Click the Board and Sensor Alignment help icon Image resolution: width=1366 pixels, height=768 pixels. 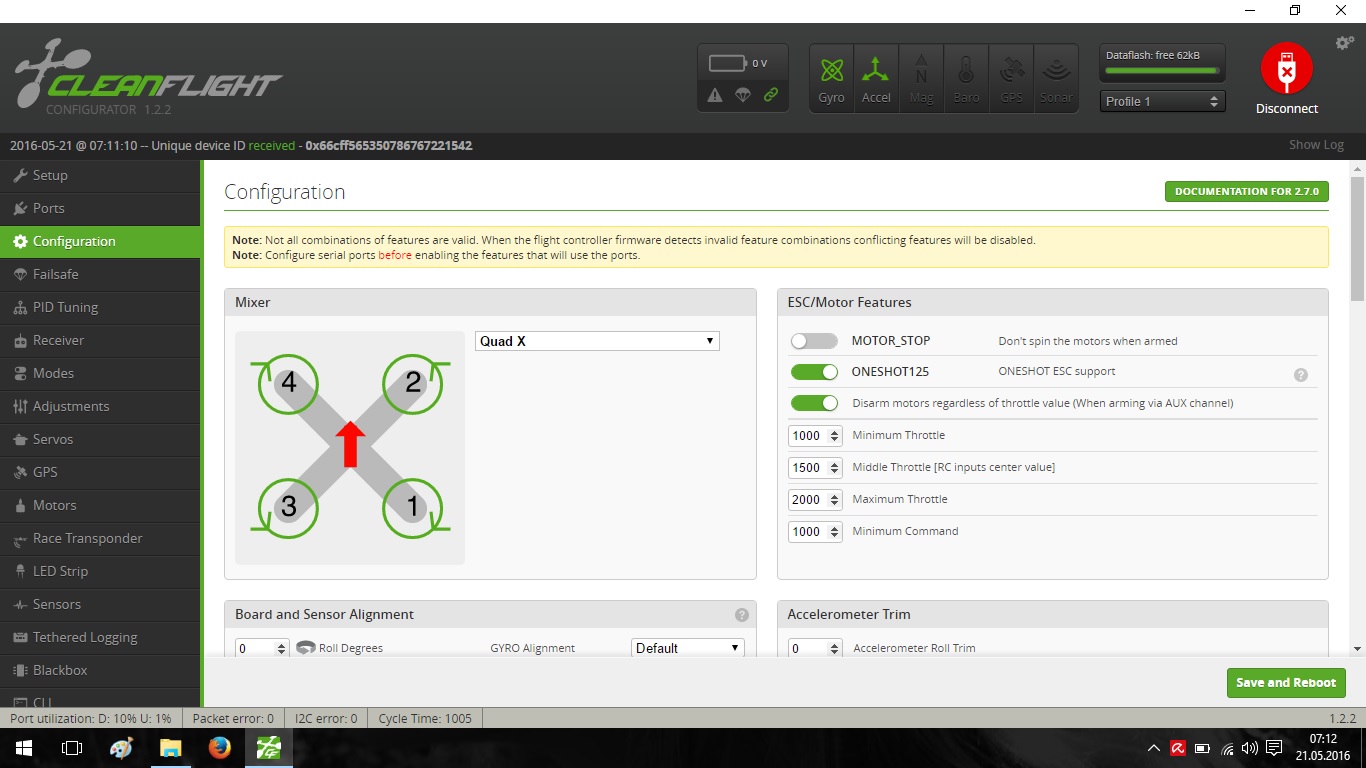(741, 615)
